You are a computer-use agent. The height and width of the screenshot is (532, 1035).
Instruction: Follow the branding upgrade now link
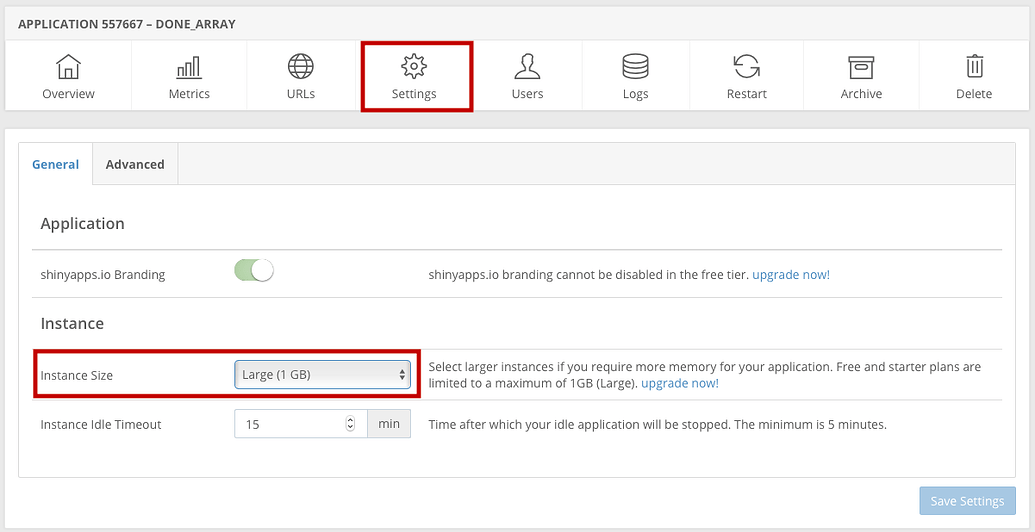click(x=791, y=275)
